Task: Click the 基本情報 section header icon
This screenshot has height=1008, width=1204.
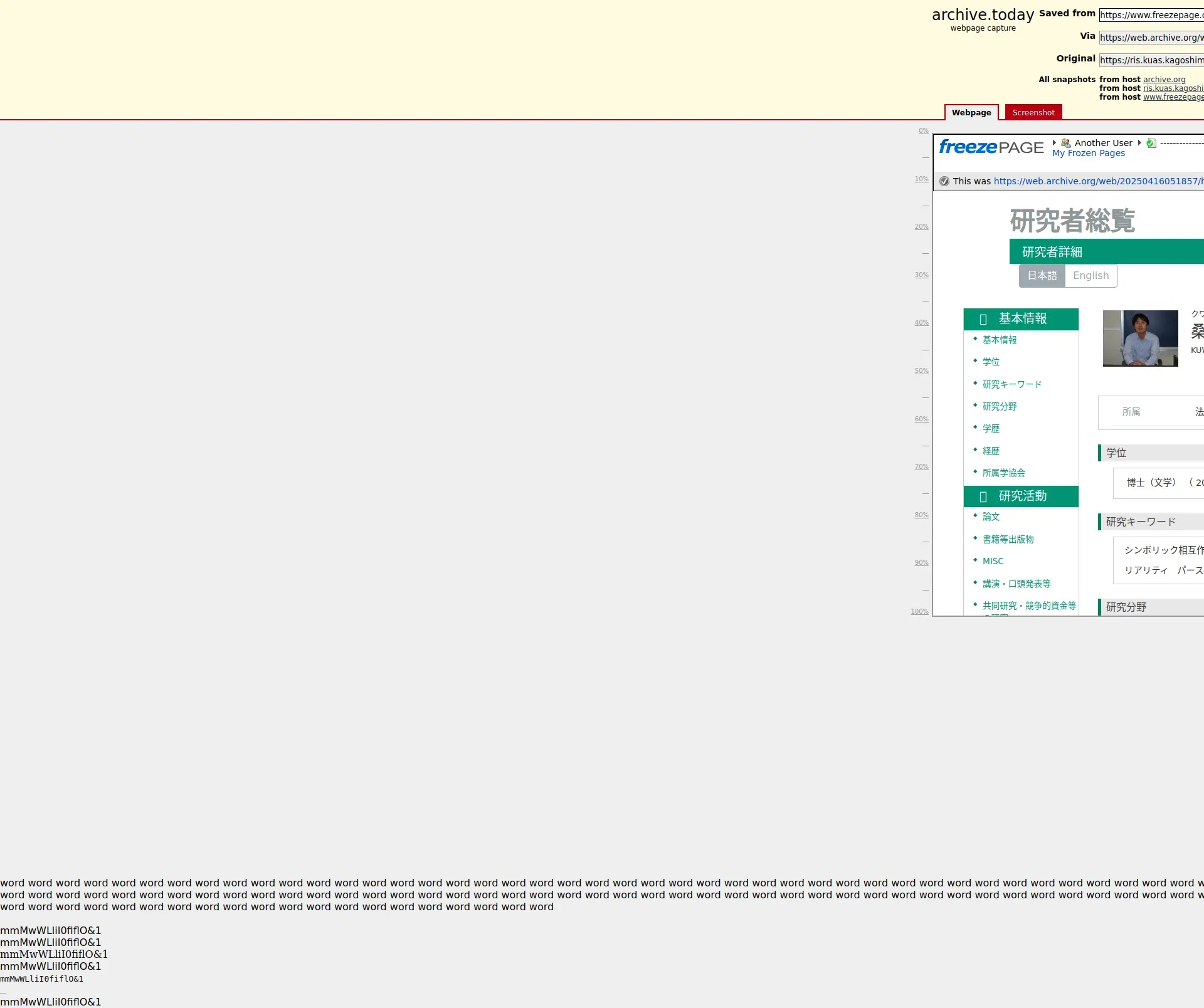Action: pos(983,319)
